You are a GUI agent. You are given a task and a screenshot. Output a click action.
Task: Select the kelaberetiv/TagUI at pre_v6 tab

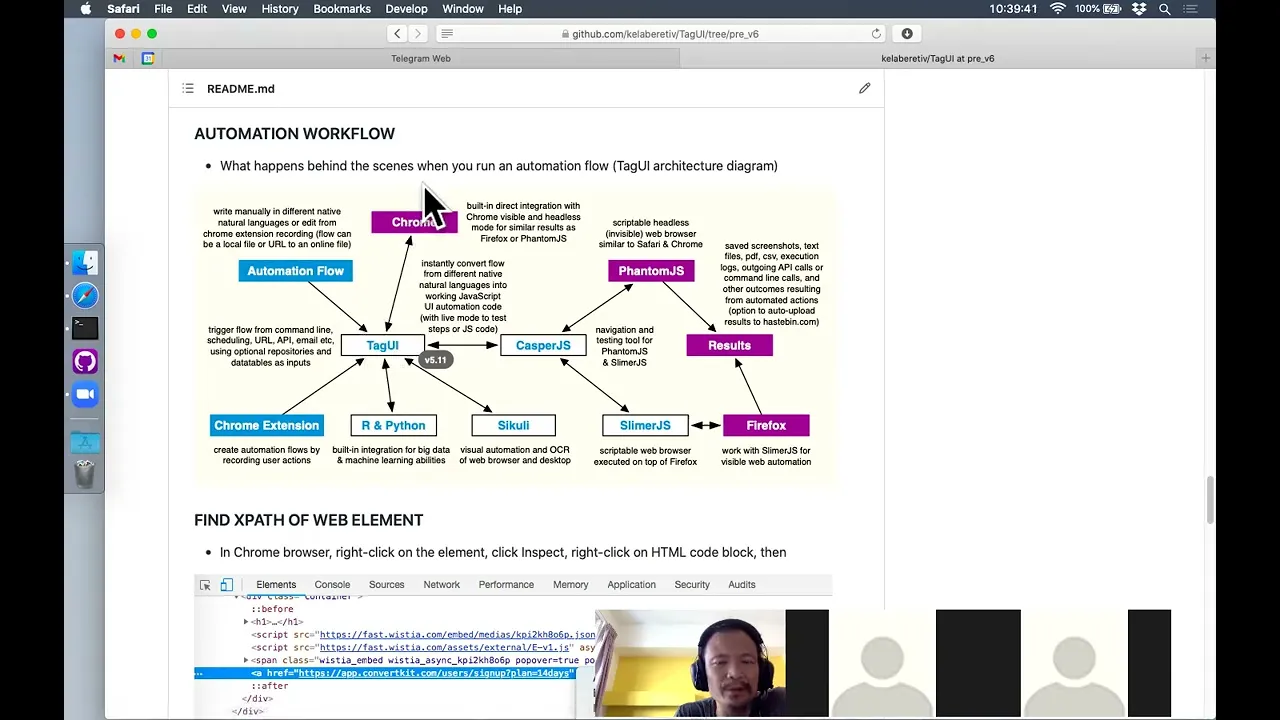click(937, 58)
